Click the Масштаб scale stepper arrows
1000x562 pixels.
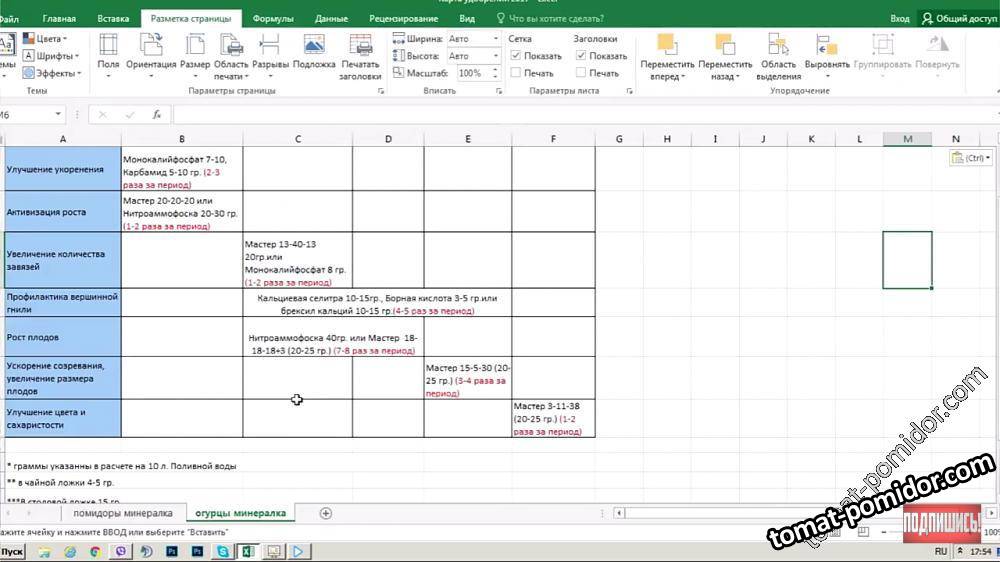pyautogui.click(x=495, y=73)
